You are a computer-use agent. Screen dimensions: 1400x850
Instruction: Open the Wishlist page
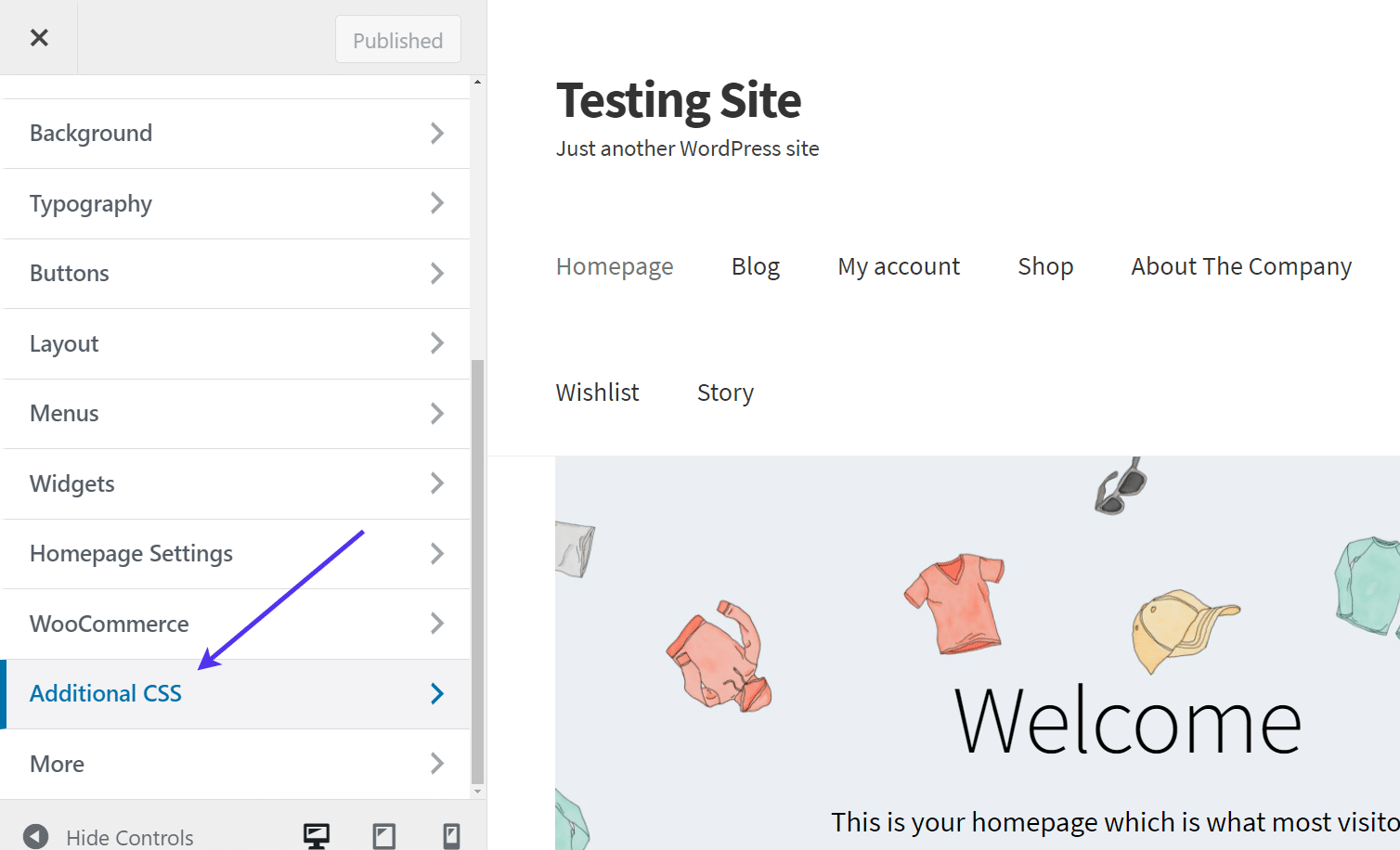[597, 392]
